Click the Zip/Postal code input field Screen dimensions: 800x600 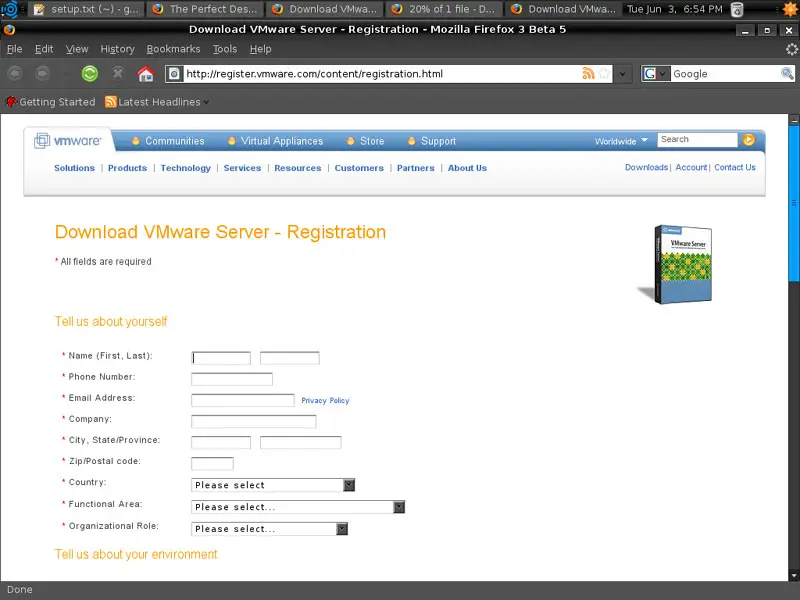(212, 463)
